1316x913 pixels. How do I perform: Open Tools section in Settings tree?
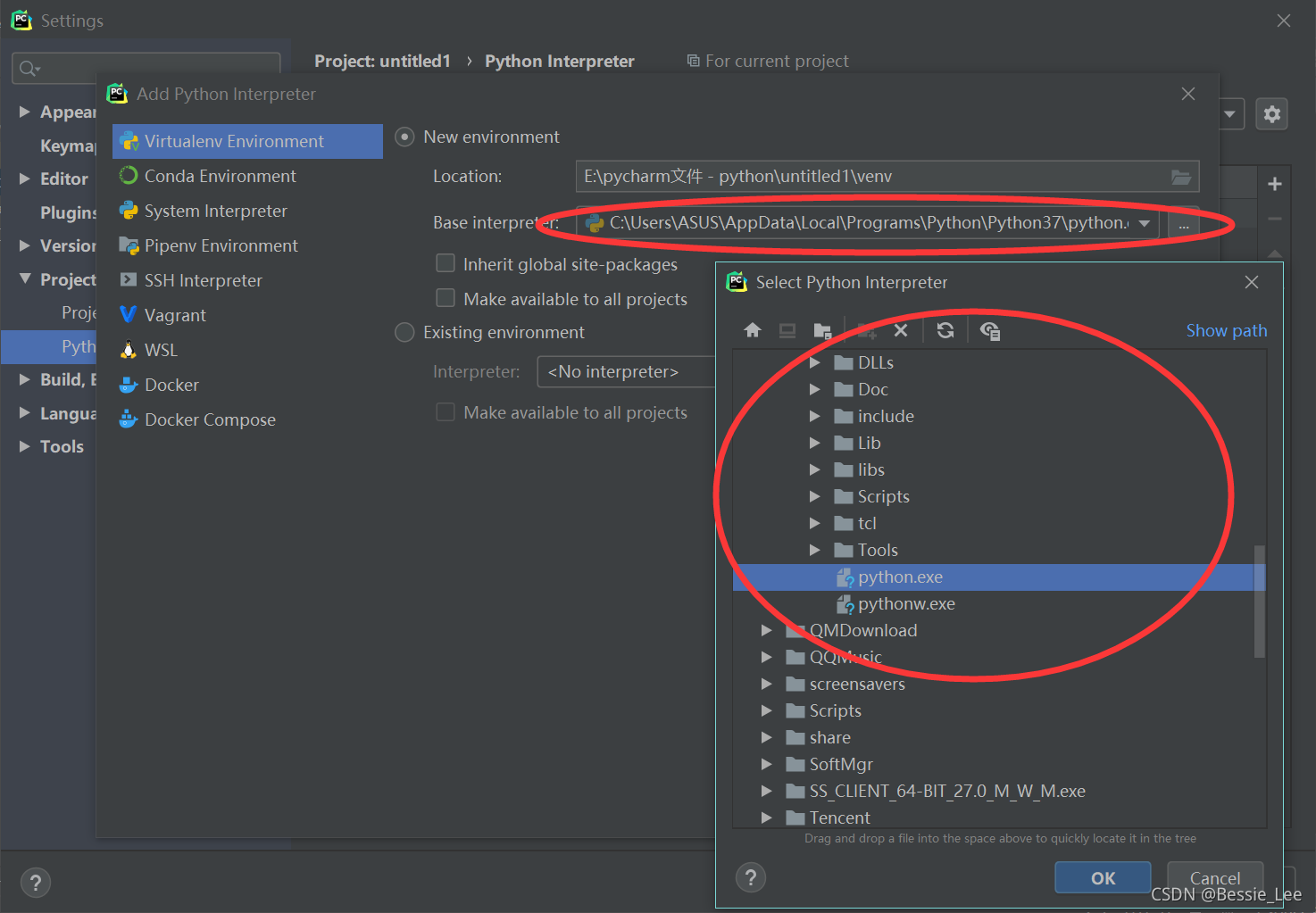tap(62, 446)
